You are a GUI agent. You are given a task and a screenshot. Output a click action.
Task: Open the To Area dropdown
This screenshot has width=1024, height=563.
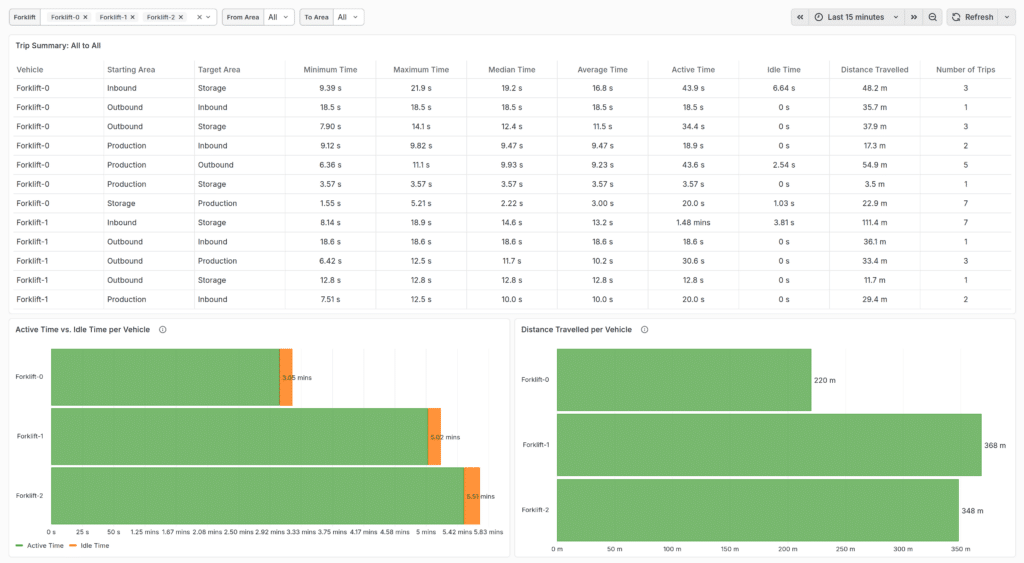(348, 17)
